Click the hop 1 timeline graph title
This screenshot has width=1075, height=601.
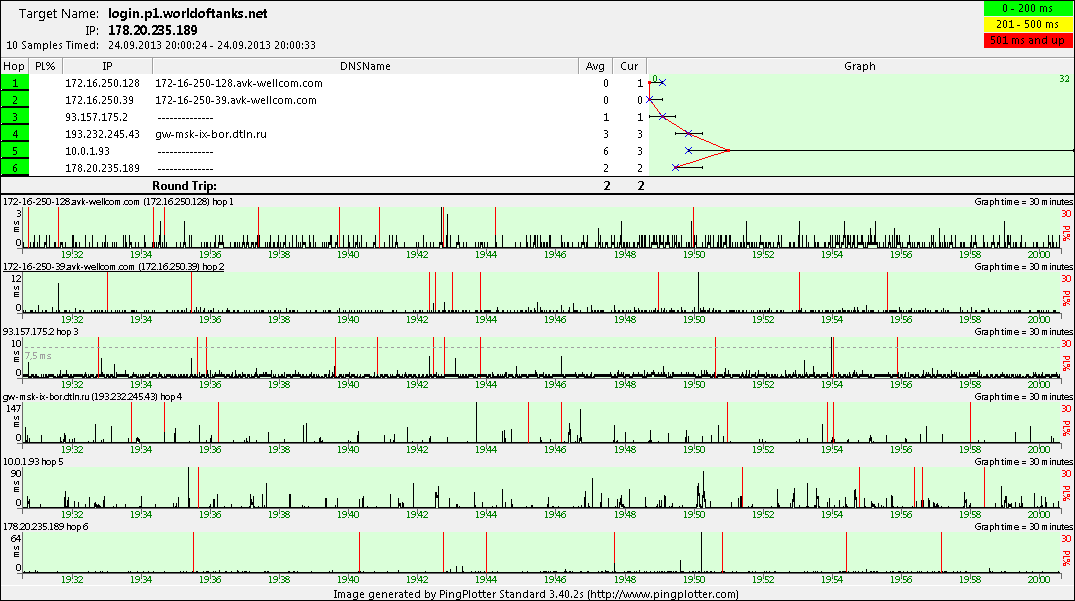[x=118, y=202]
